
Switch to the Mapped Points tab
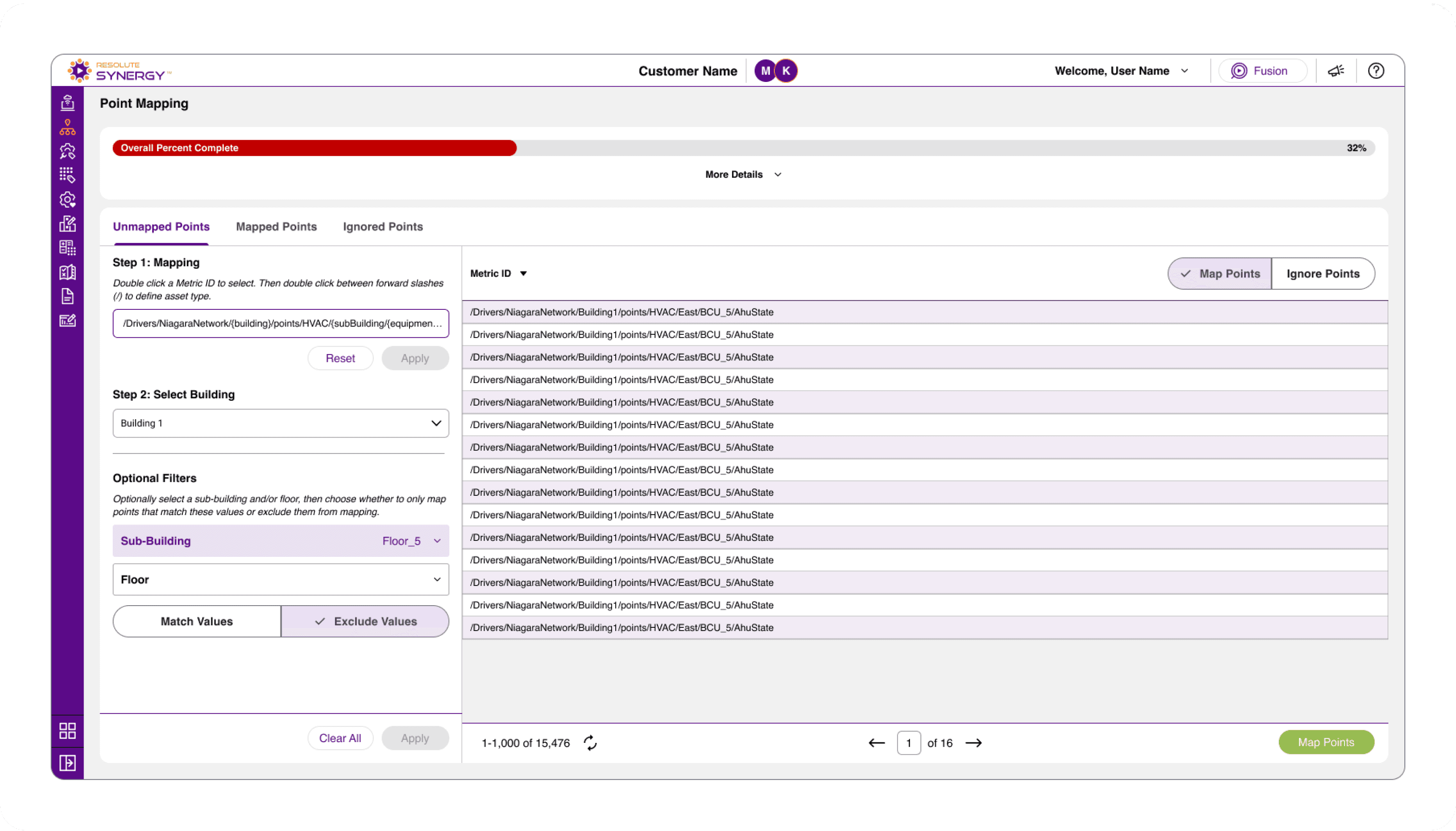(x=276, y=227)
